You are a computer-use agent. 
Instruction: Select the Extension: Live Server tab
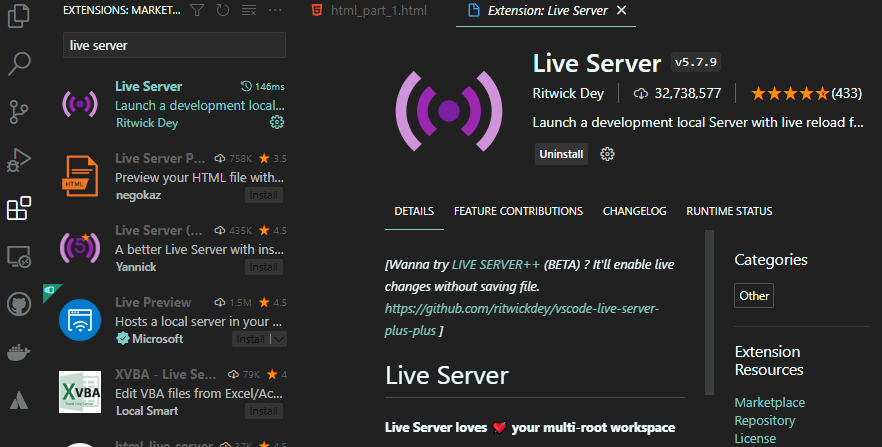pyautogui.click(x=546, y=11)
